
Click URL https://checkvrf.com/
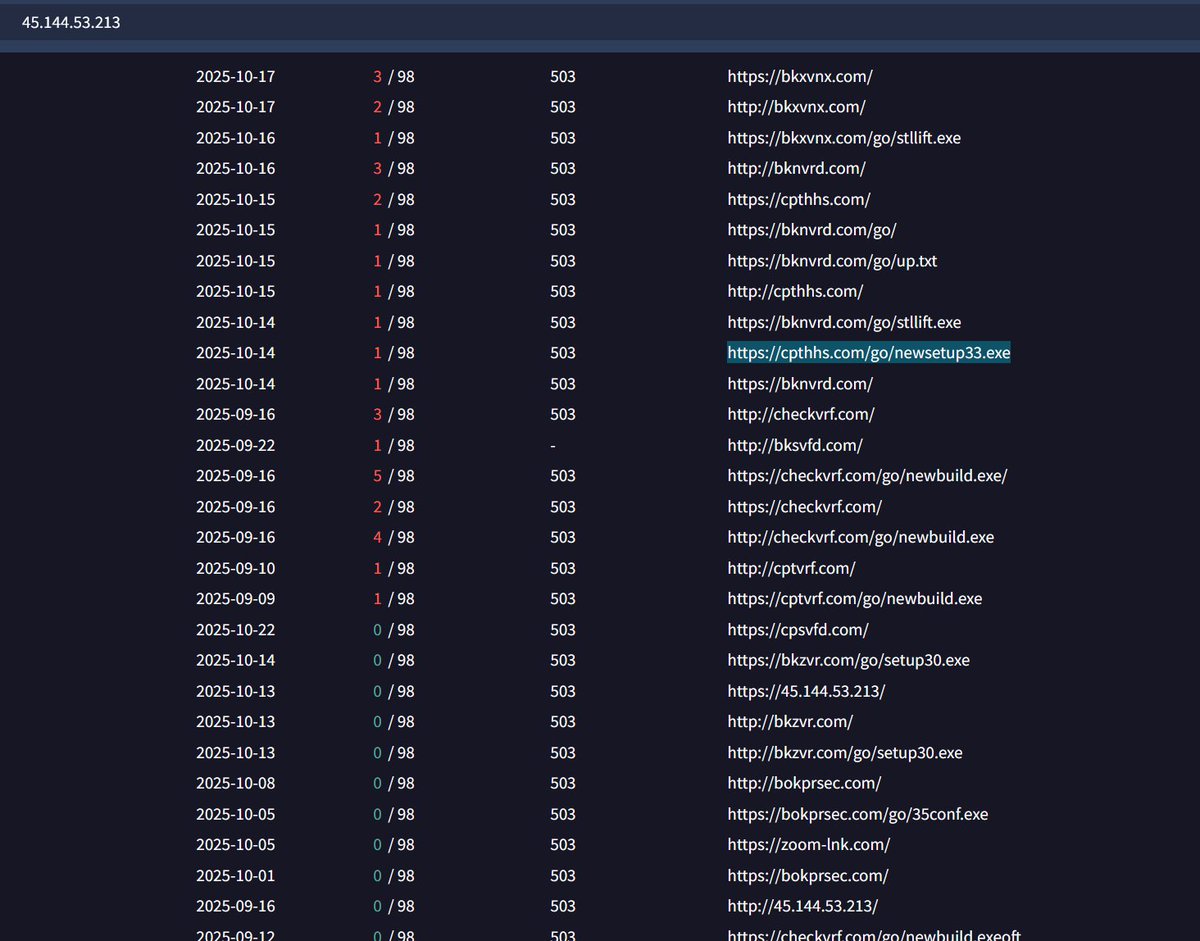pyautogui.click(x=804, y=507)
